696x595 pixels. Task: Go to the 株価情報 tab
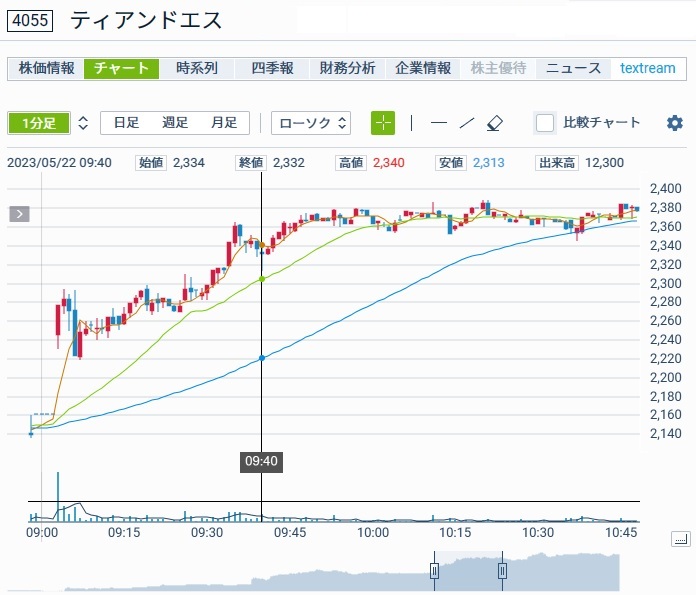click(x=47, y=68)
